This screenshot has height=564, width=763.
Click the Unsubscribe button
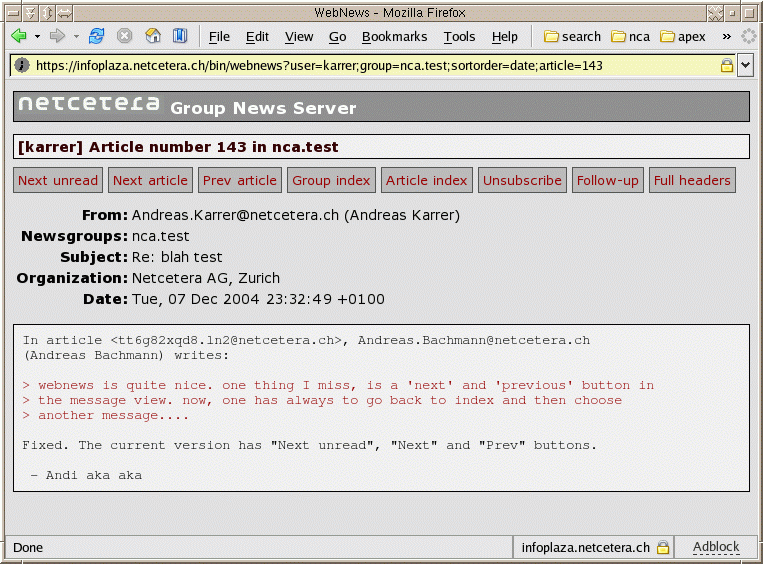pos(522,181)
